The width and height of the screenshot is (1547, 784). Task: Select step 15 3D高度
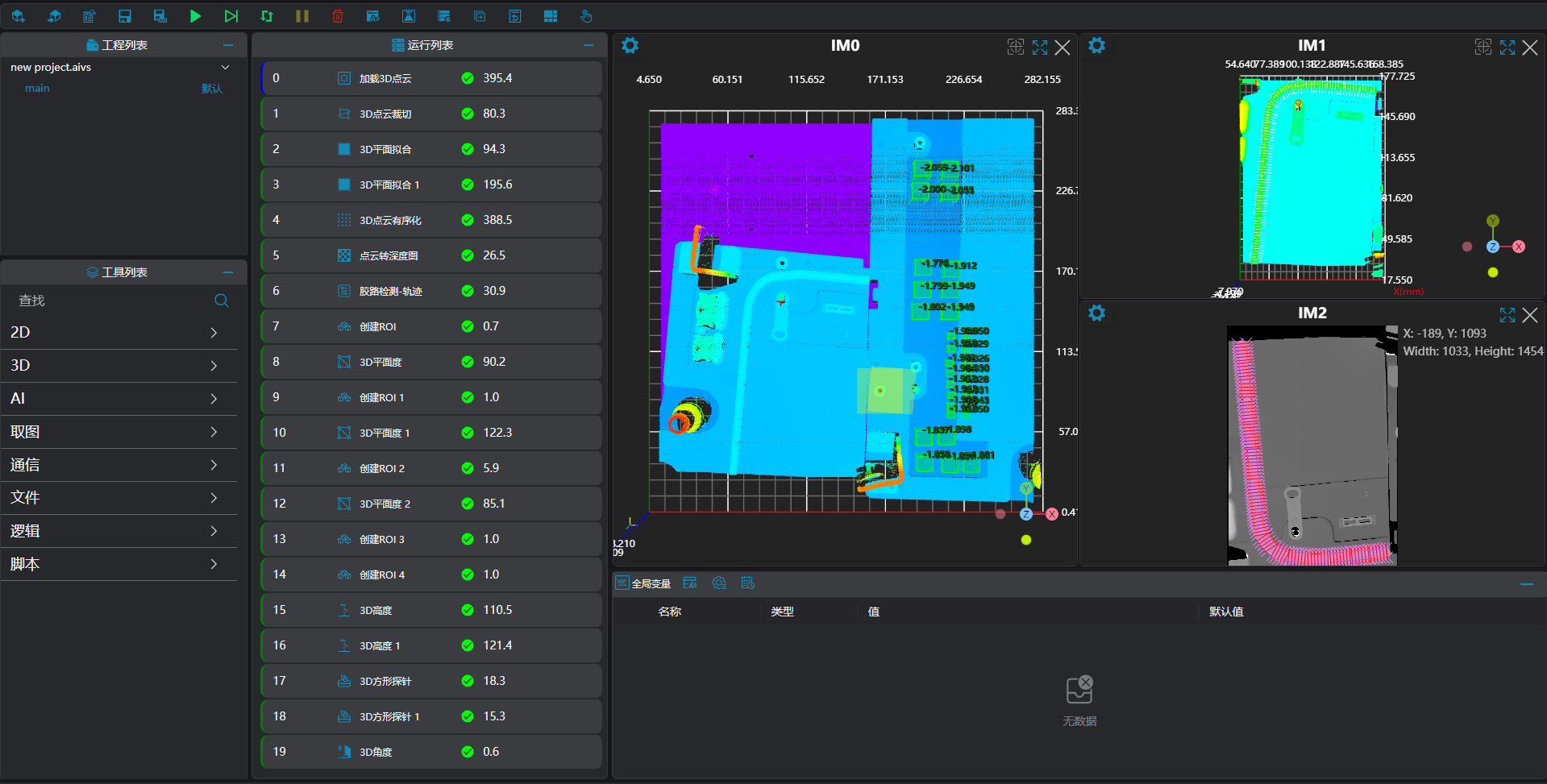[x=432, y=610]
